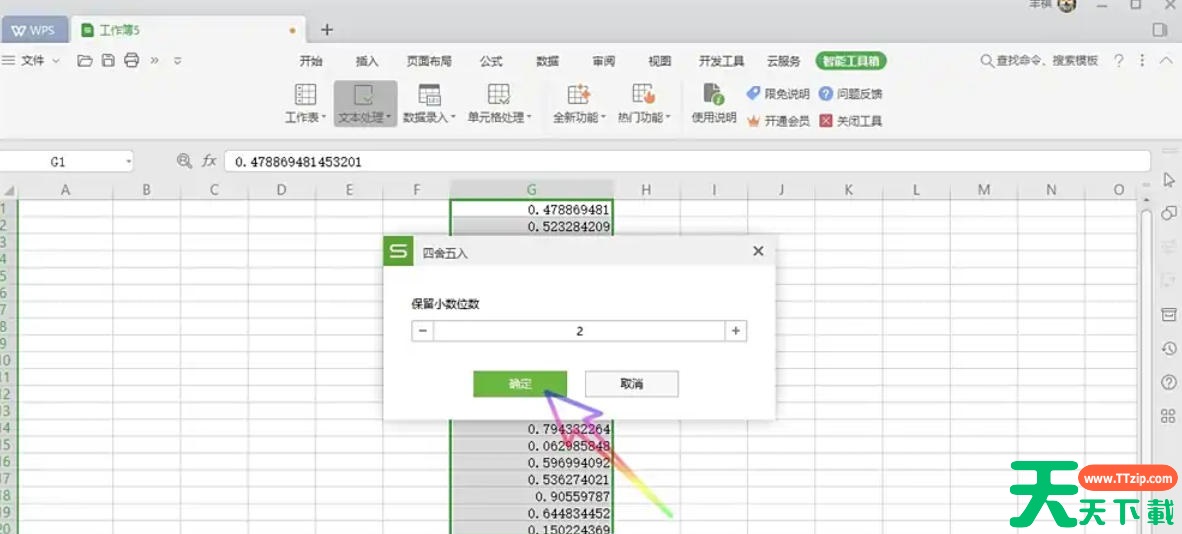The height and width of the screenshot is (534, 1182).
Task: Click the Name Box showing G1
Action: 59,161
